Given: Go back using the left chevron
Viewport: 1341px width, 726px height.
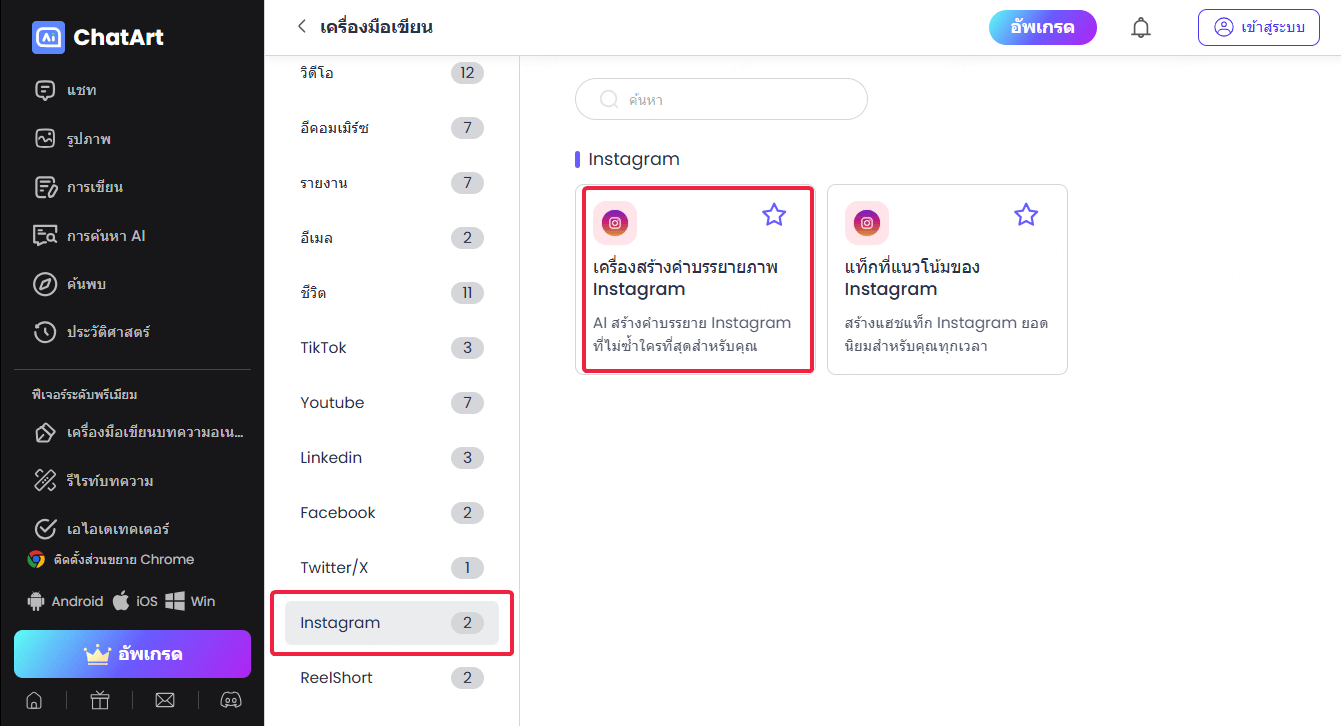Looking at the screenshot, I should 301,27.
